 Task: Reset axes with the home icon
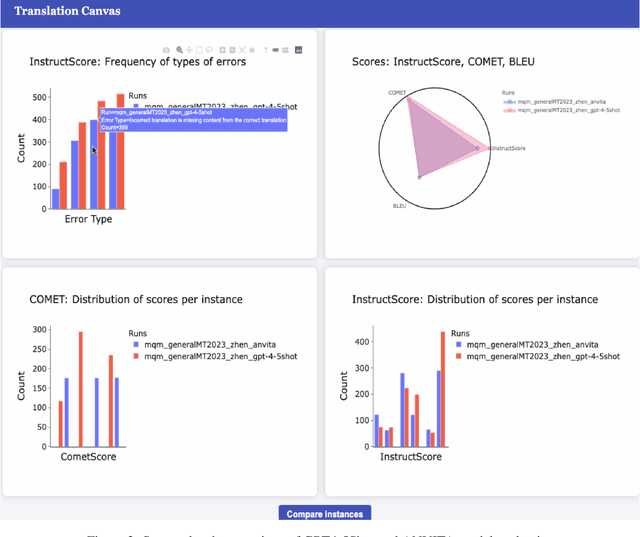click(x=251, y=49)
